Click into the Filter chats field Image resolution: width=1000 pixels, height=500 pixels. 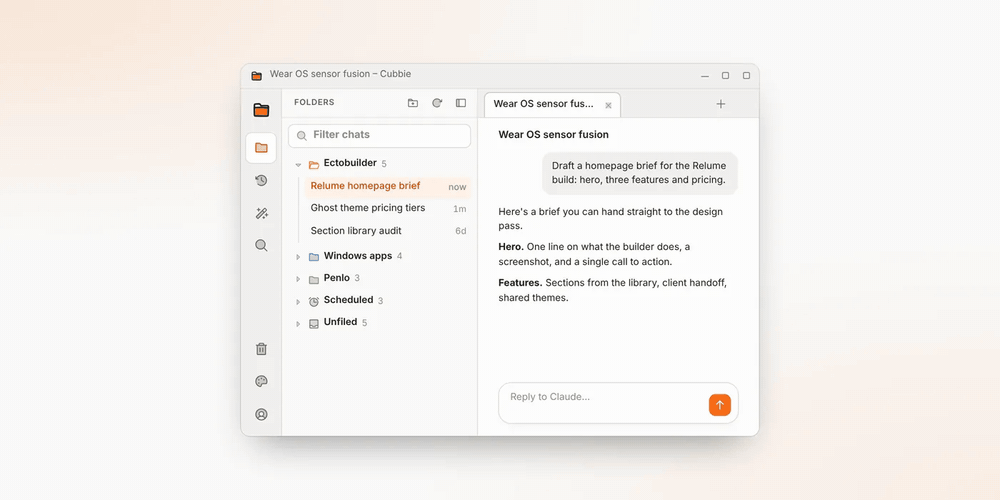[379, 136]
